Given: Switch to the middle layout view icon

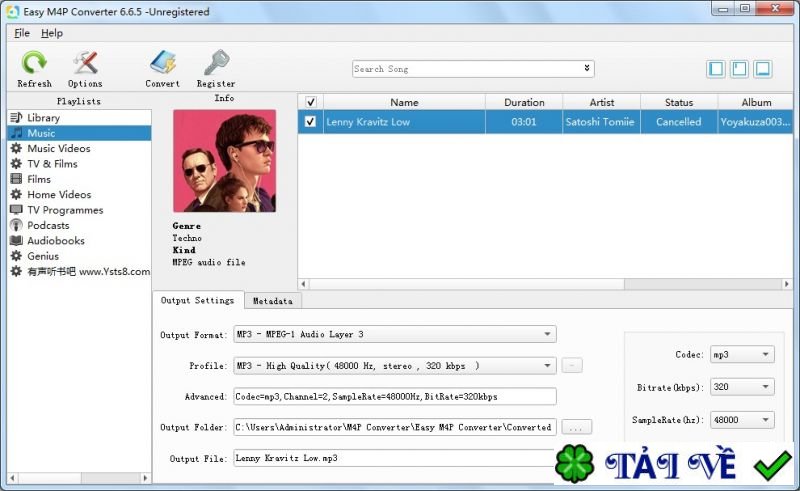Looking at the screenshot, I should click(x=739, y=69).
